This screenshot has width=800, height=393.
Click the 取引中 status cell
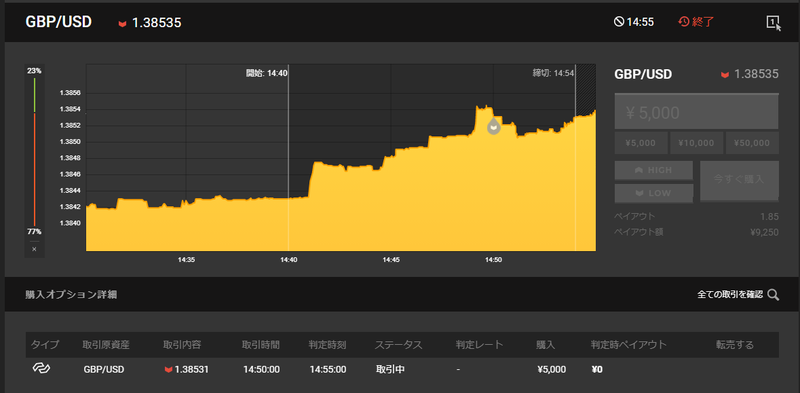390,370
